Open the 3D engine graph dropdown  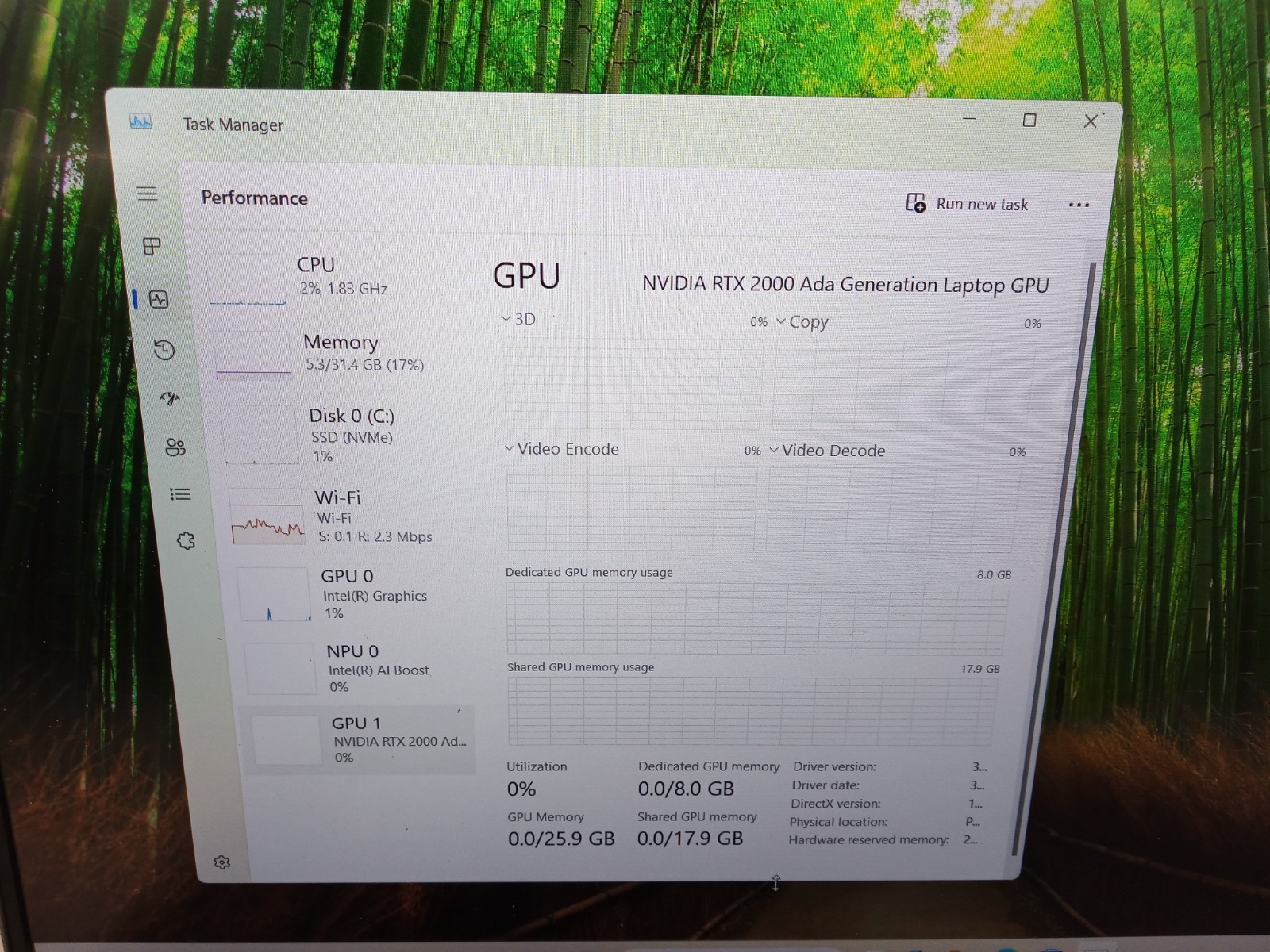pyautogui.click(x=518, y=319)
